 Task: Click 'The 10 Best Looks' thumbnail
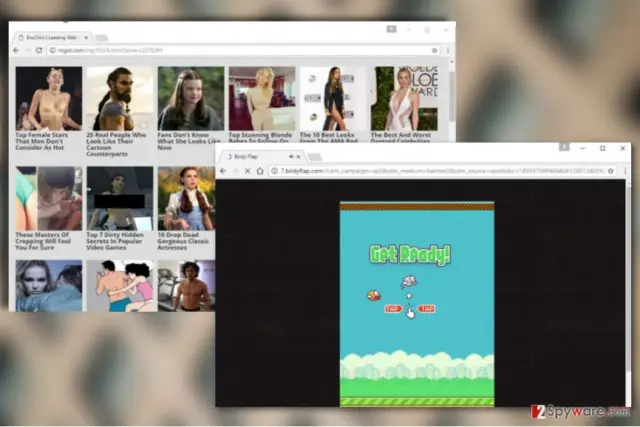pos(333,98)
